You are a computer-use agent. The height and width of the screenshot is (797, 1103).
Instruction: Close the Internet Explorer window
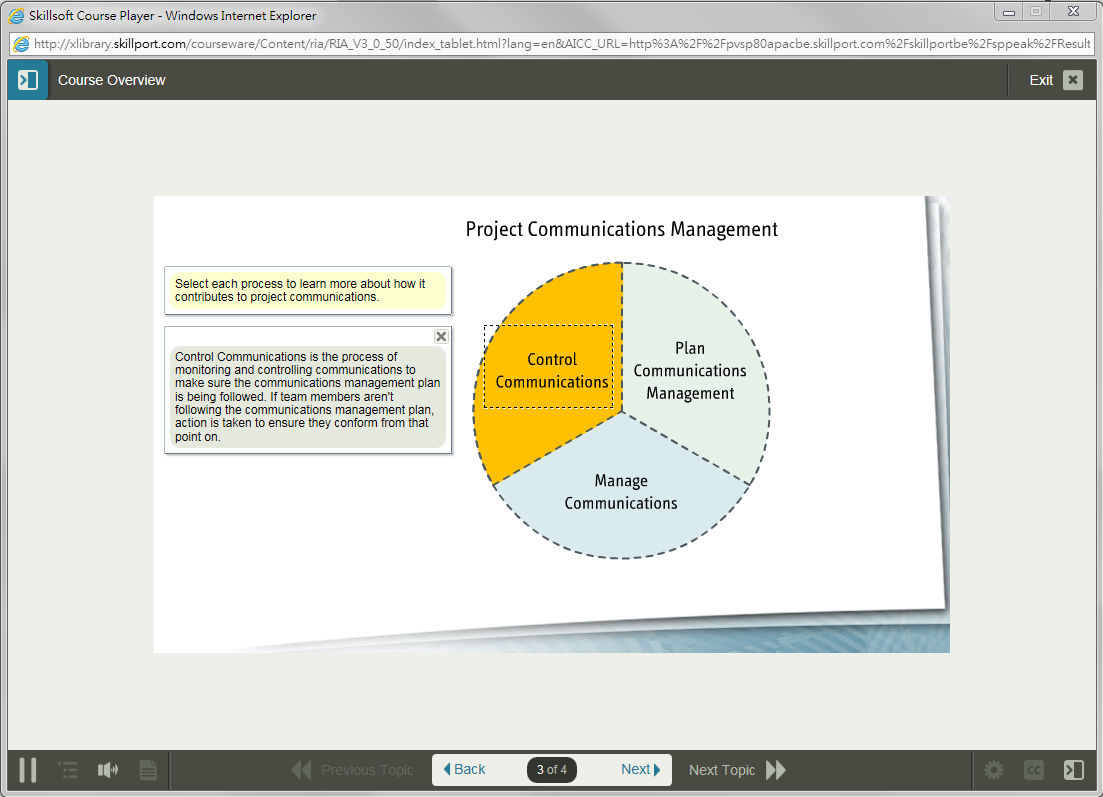click(1073, 11)
